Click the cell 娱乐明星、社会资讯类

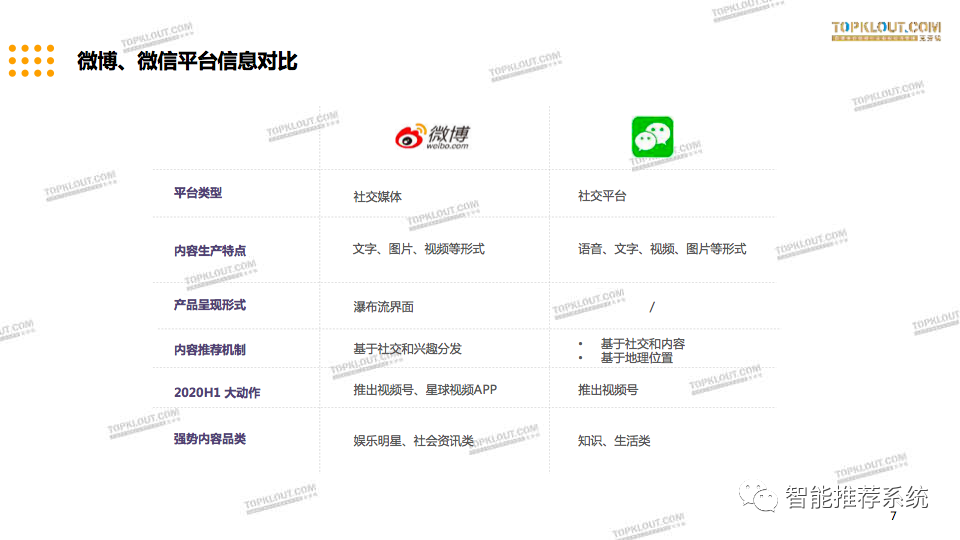[413, 441]
